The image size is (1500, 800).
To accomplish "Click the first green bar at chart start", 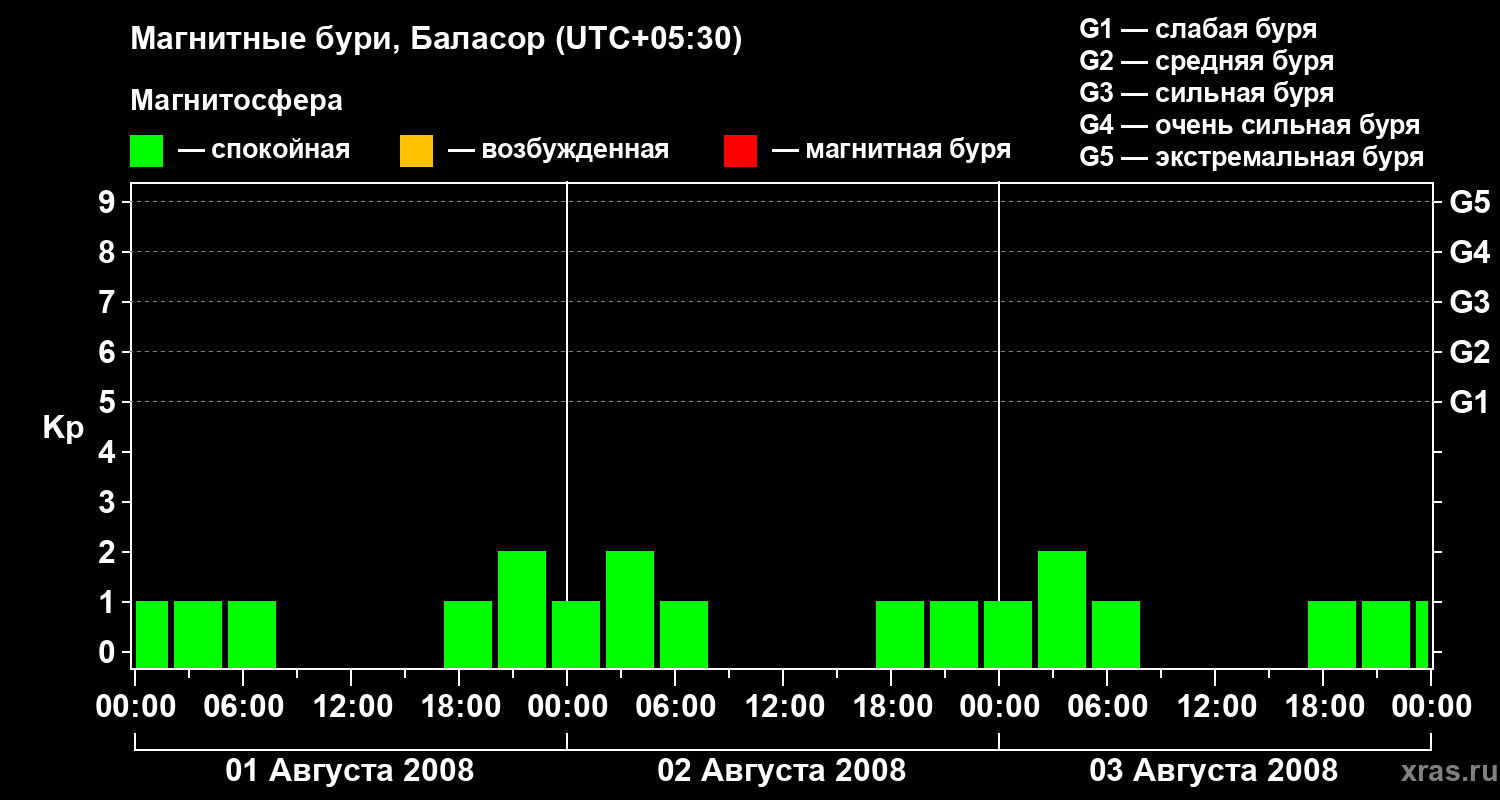I will tap(152, 634).
